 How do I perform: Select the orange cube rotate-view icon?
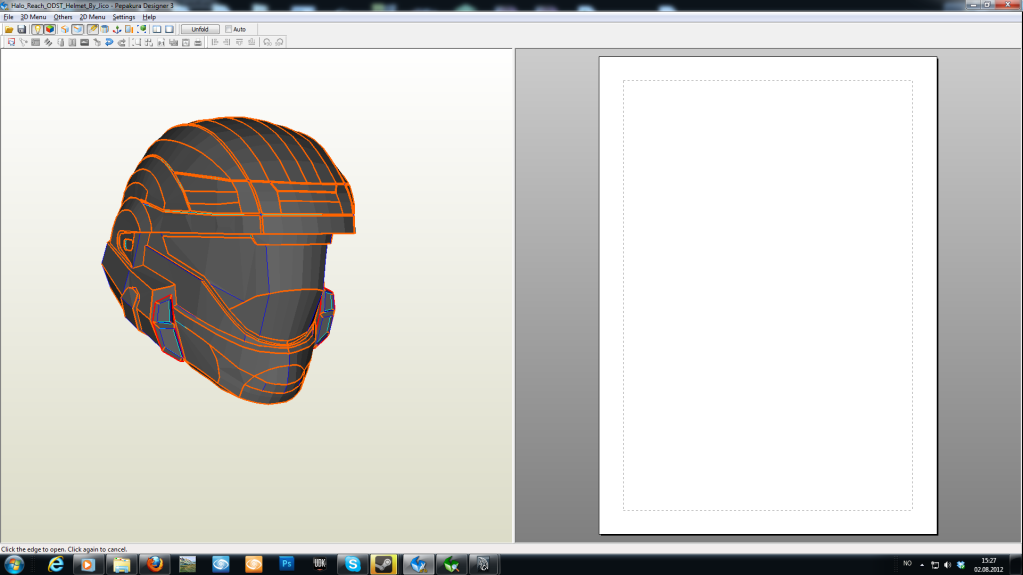(x=65, y=29)
